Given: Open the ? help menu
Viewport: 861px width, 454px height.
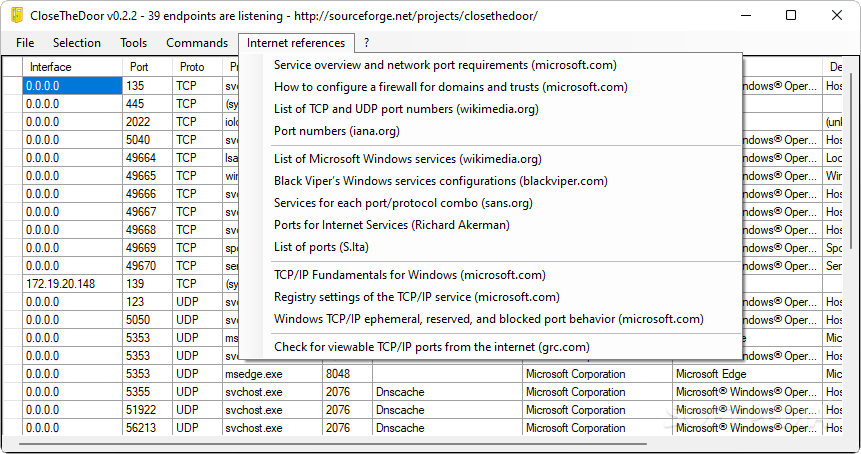Looking at the screenshot, I should click(366, 43).
